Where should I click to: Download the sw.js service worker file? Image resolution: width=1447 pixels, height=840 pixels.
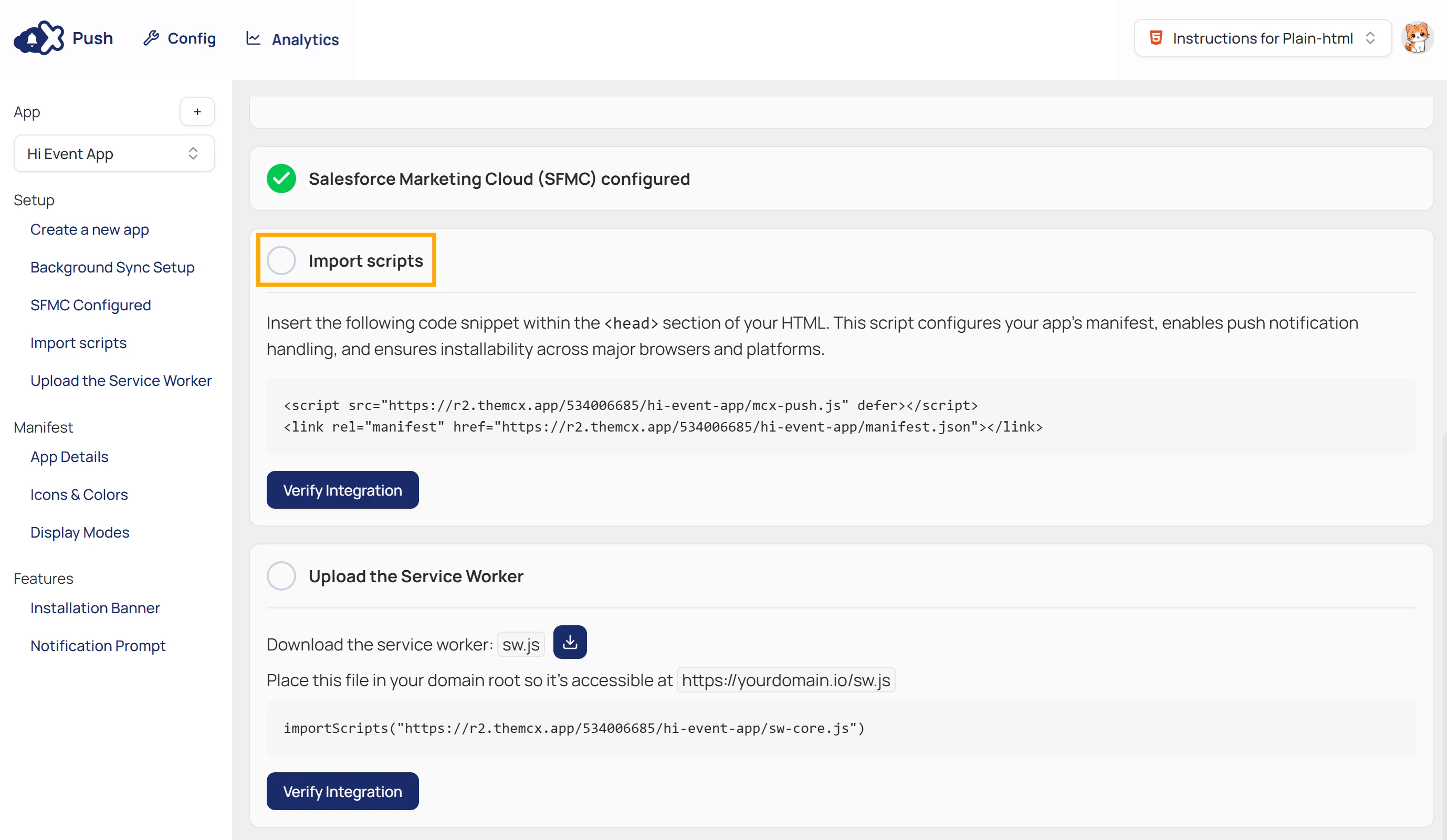tap(570, 642)
